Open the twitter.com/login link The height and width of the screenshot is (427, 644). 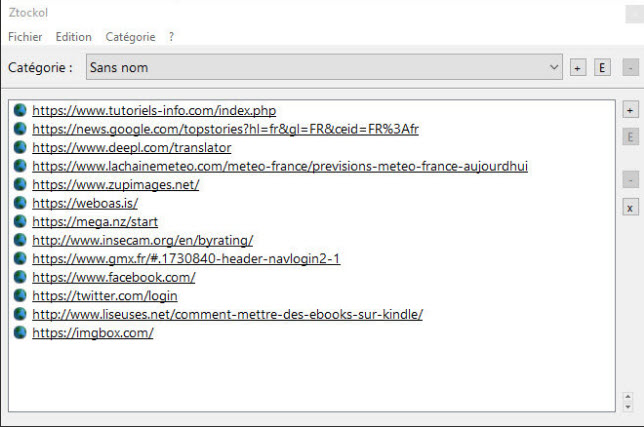pyautogui.click(x=104, y=296)
